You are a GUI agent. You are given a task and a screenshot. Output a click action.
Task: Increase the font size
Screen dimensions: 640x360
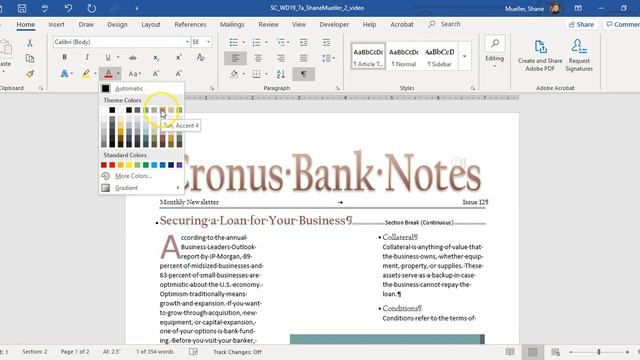coord(156,74)
